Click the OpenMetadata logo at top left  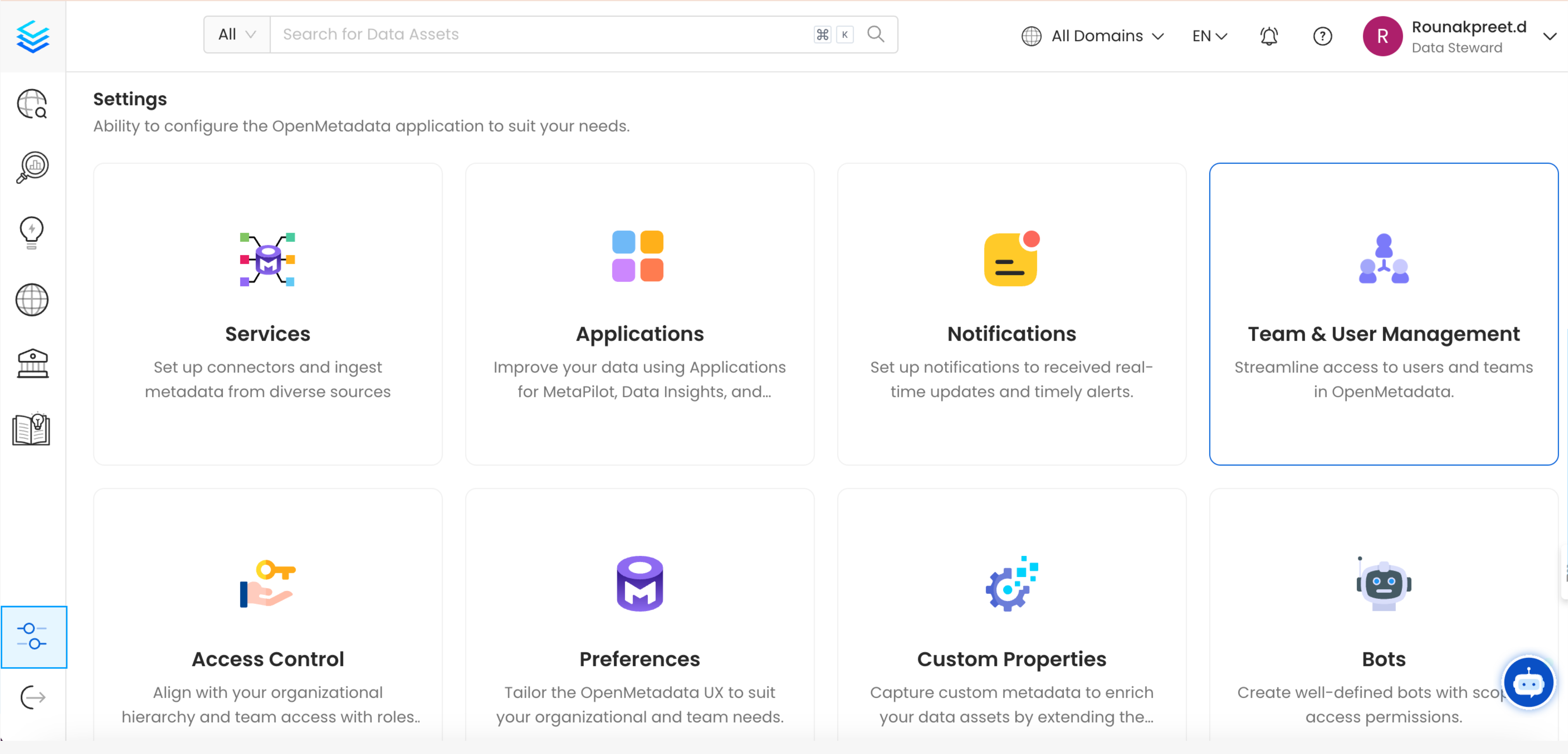point(32,36)
